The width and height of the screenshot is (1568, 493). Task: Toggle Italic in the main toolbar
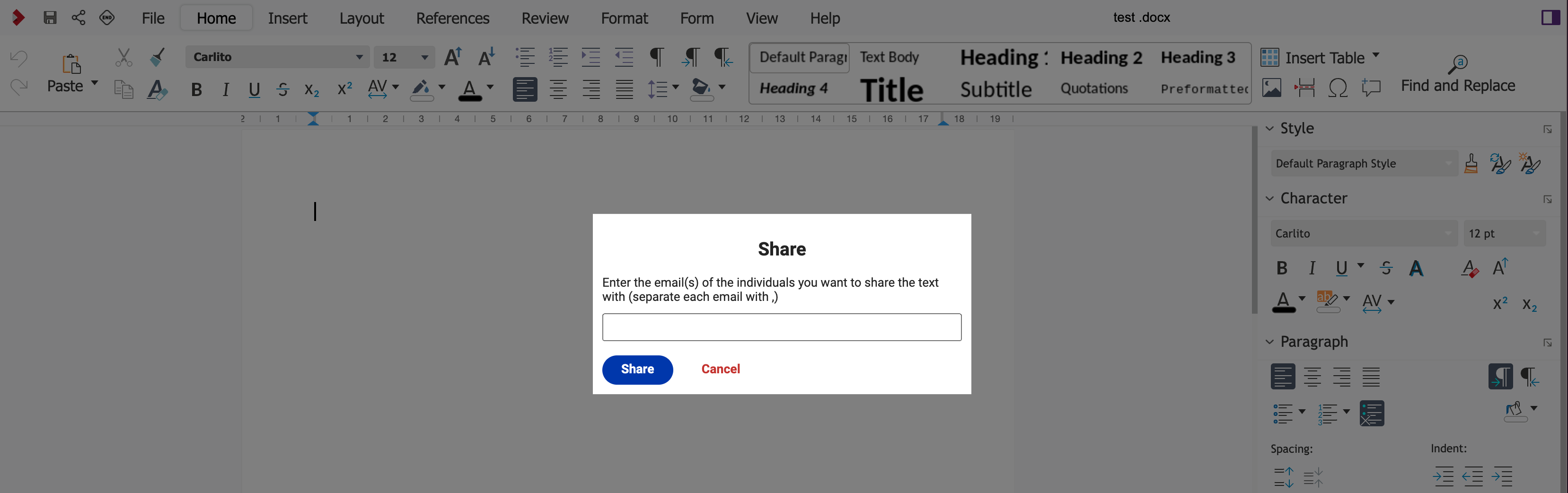pyautogui.click(x=226, y=89)
